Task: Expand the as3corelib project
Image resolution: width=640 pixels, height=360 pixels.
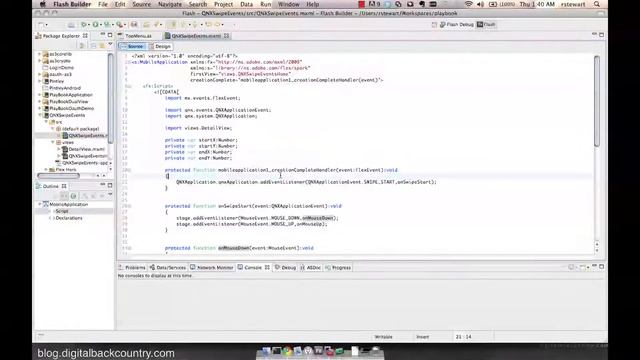Action: coord(40,54)
